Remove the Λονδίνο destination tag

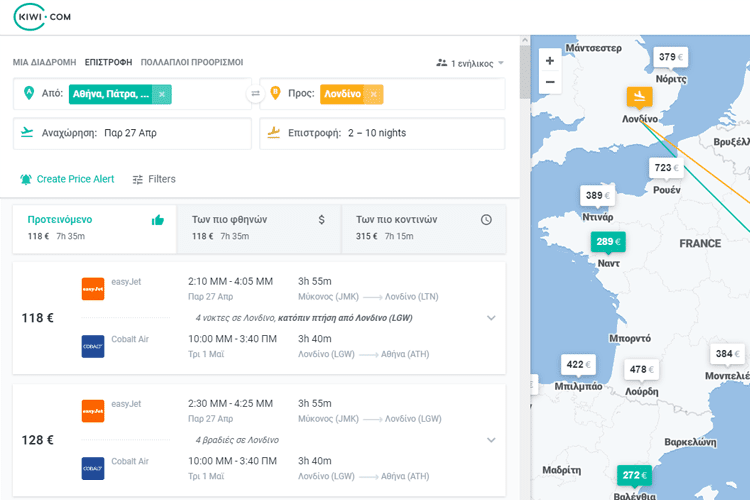click(x=374, y=94)
